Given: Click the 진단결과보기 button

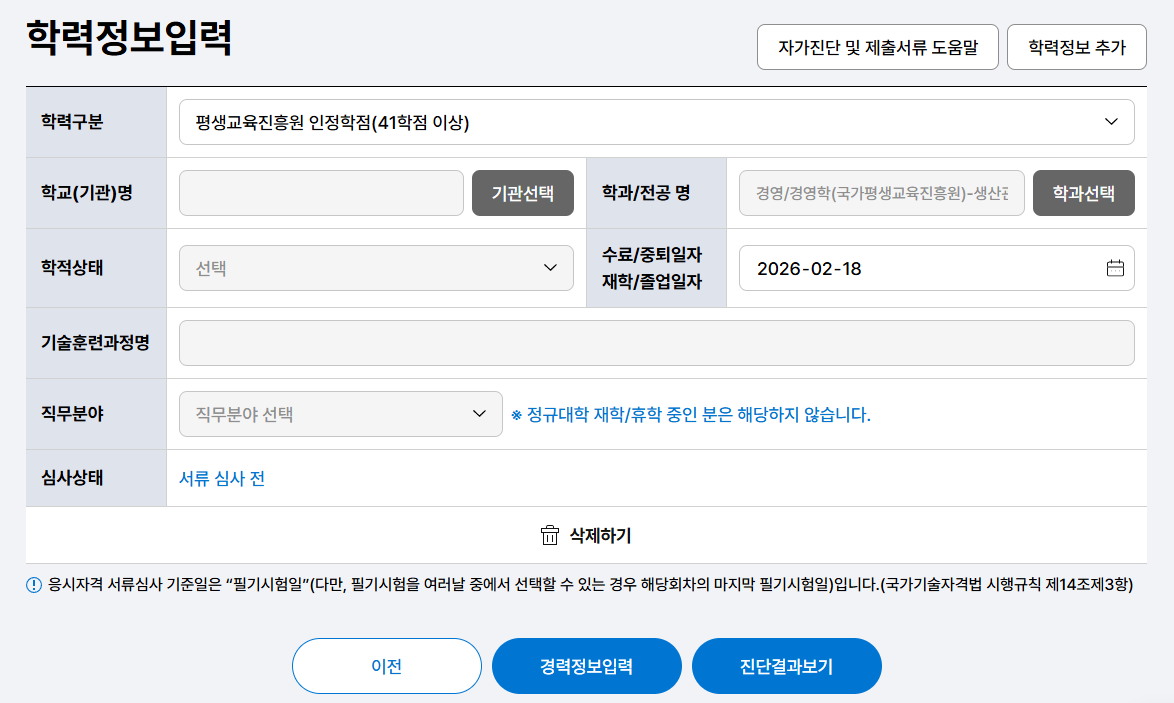Looking at the screenshot, I should (x=786, y=666).
